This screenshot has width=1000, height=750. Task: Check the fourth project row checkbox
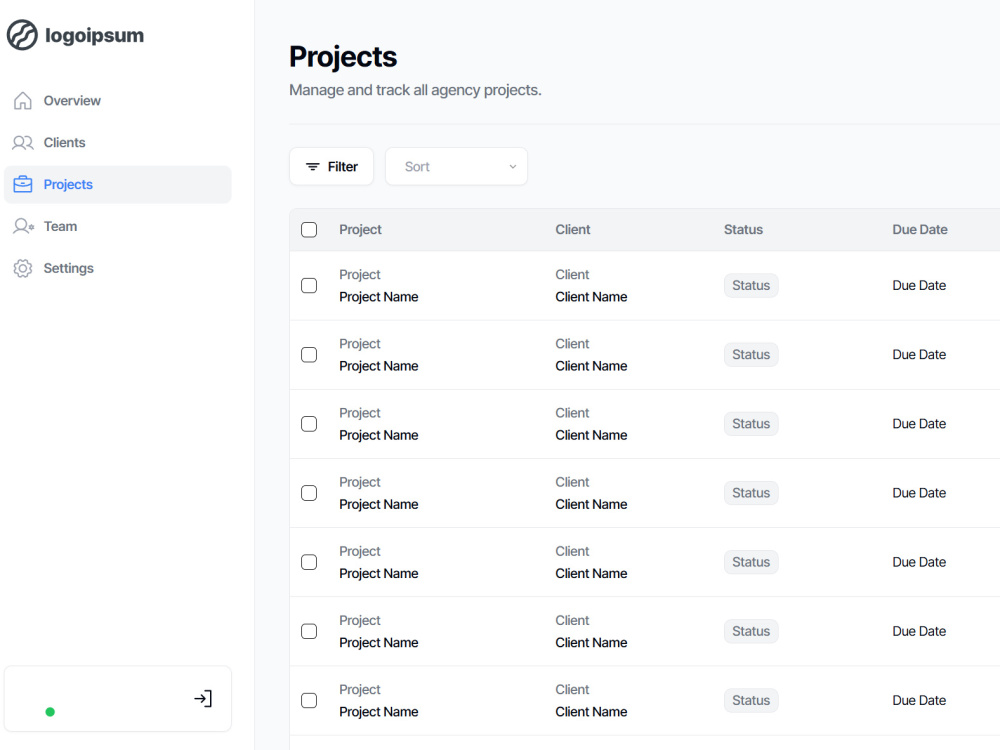[x=309, y=493]
